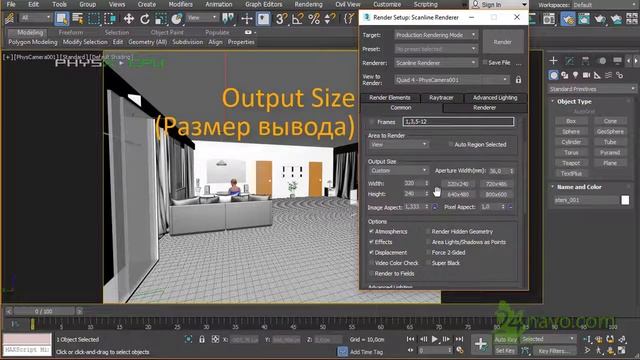Lock the View to Render setting
Screen dimensions: 640x360
click(518, 80)
